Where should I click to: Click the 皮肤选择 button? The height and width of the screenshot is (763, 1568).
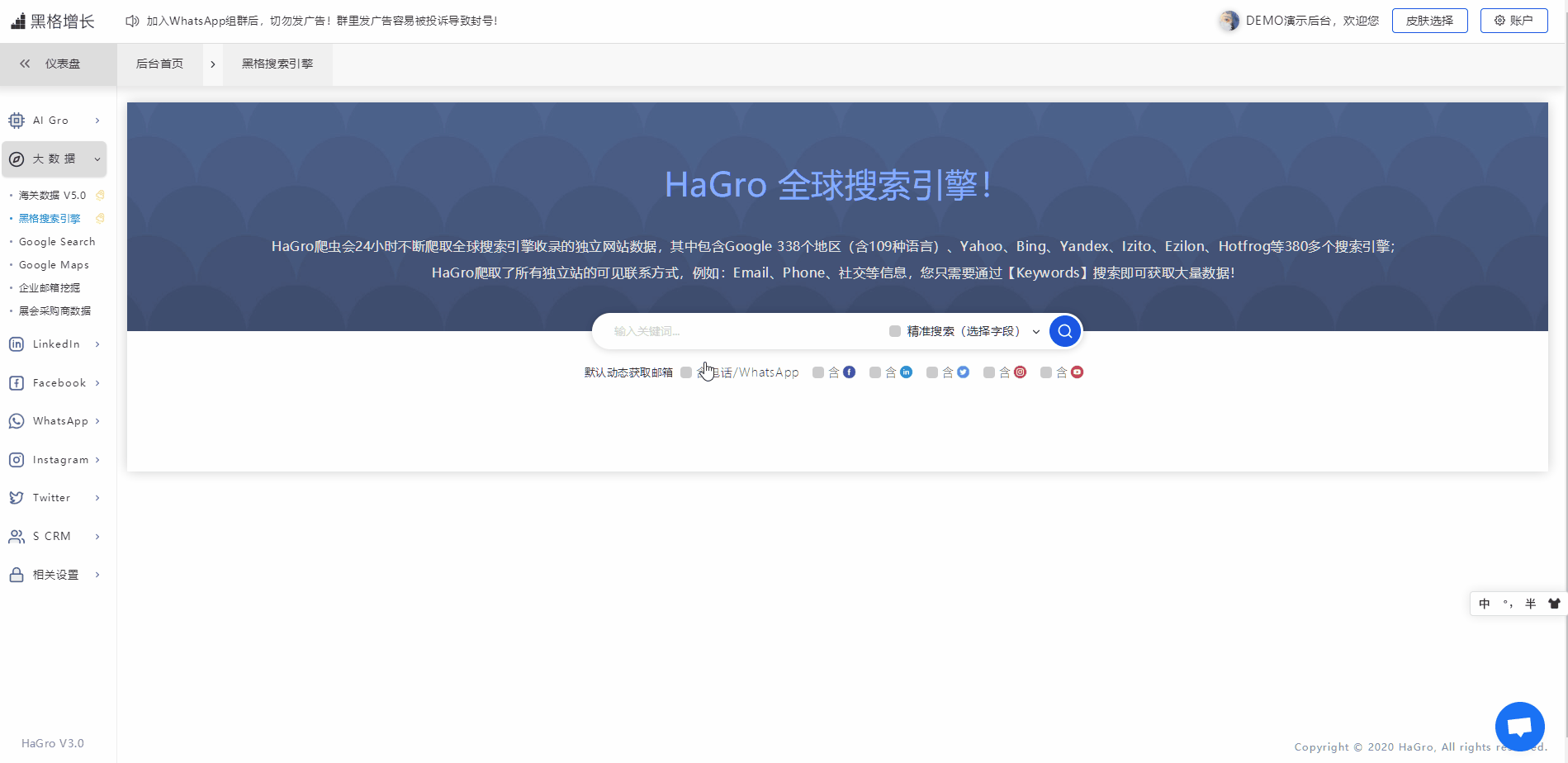(x=1429, y=21)
